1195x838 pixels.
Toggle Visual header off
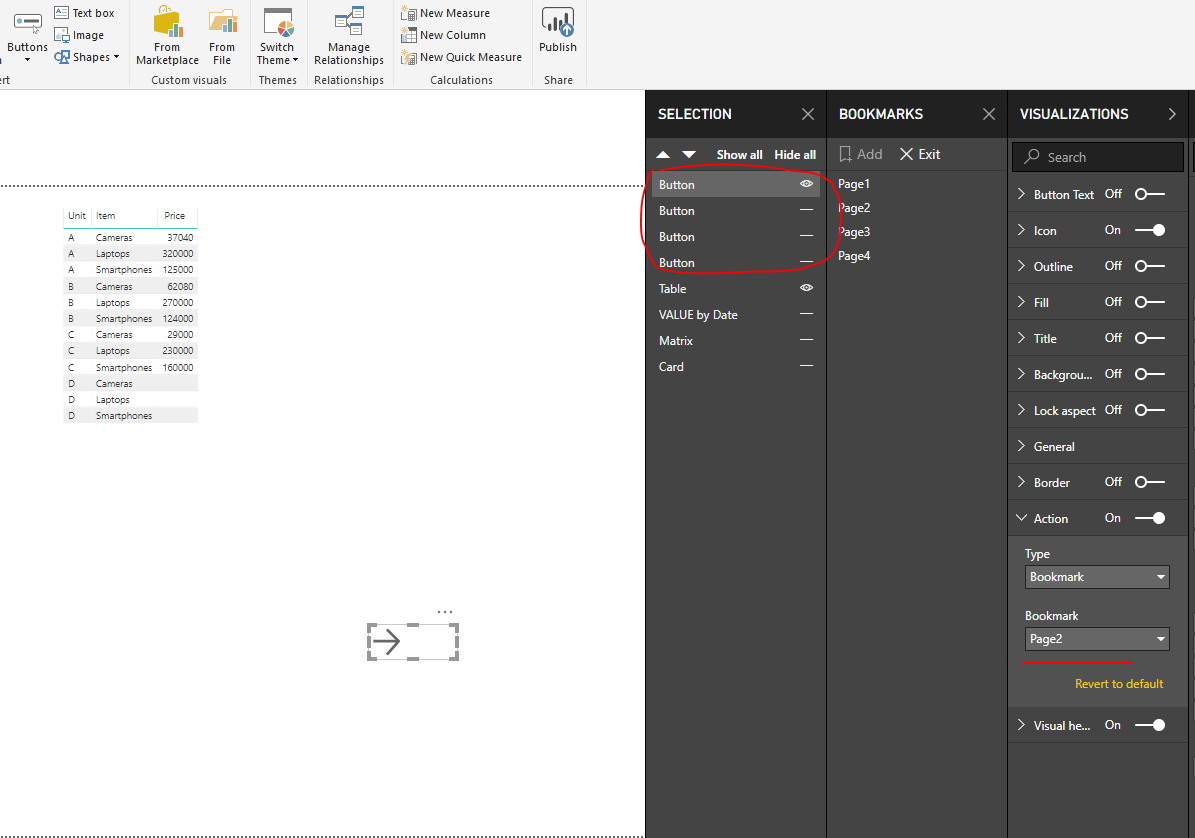pos(1150,725)
